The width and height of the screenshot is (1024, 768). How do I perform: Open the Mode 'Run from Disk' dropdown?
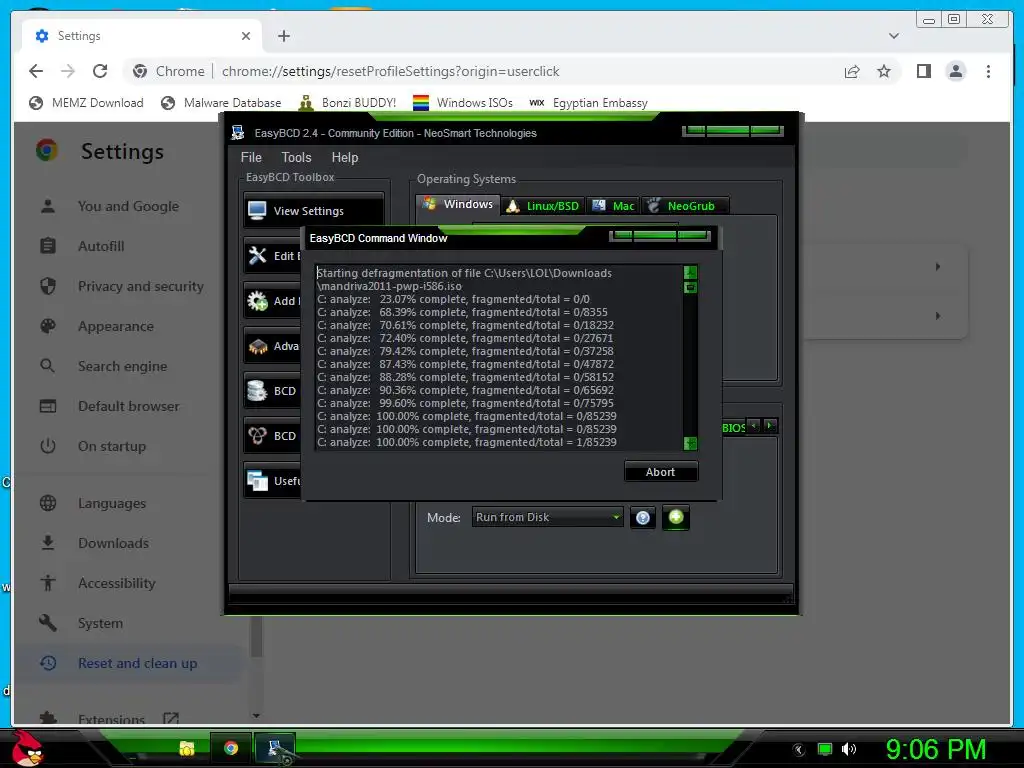pyautogui.click(x=547, y=517)
